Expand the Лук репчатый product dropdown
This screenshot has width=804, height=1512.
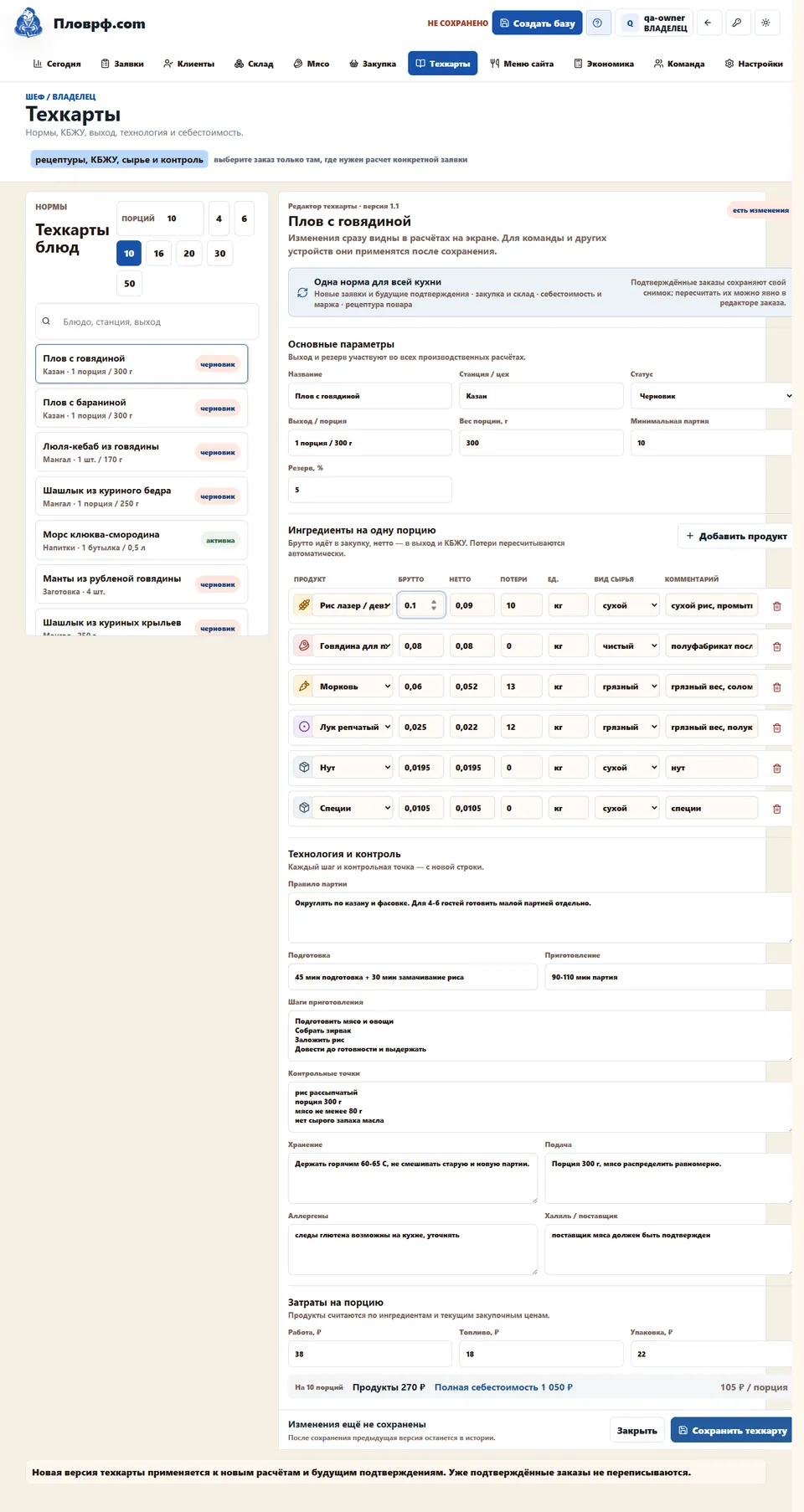click(354, 727)
